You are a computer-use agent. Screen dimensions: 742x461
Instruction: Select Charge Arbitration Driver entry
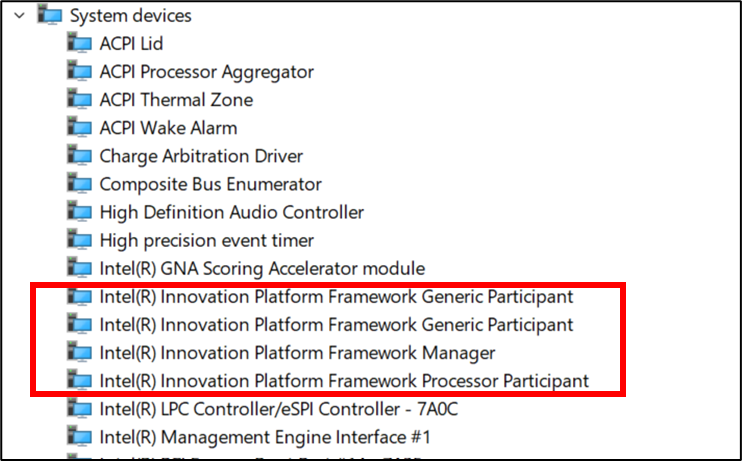pos(201,156)
